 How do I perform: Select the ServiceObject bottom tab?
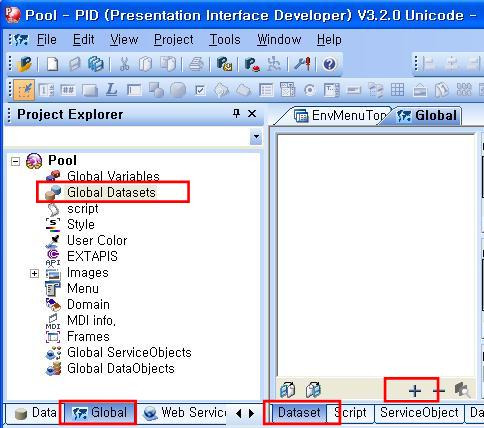(419, 413)
